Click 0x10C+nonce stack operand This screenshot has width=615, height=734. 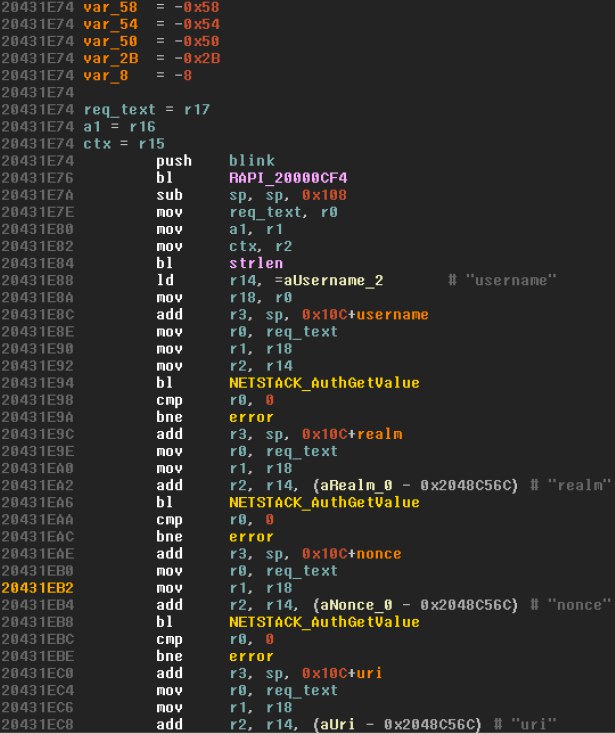pyautogui.click(x=352, y=553)
